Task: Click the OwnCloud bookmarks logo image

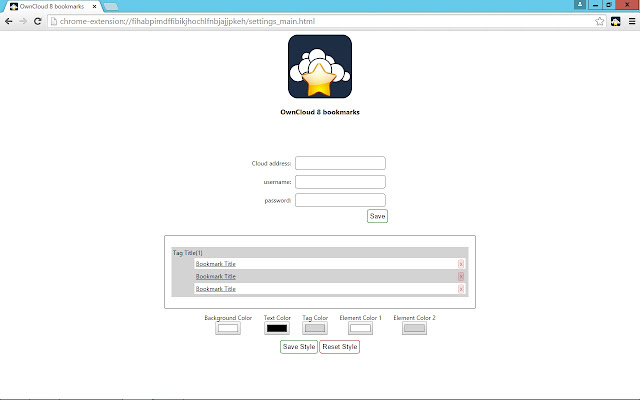Action: coord(320,67)
